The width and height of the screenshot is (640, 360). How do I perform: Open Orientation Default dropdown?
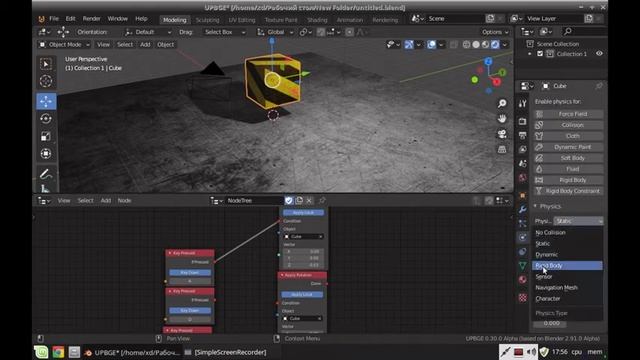click(x=149, y=32)
